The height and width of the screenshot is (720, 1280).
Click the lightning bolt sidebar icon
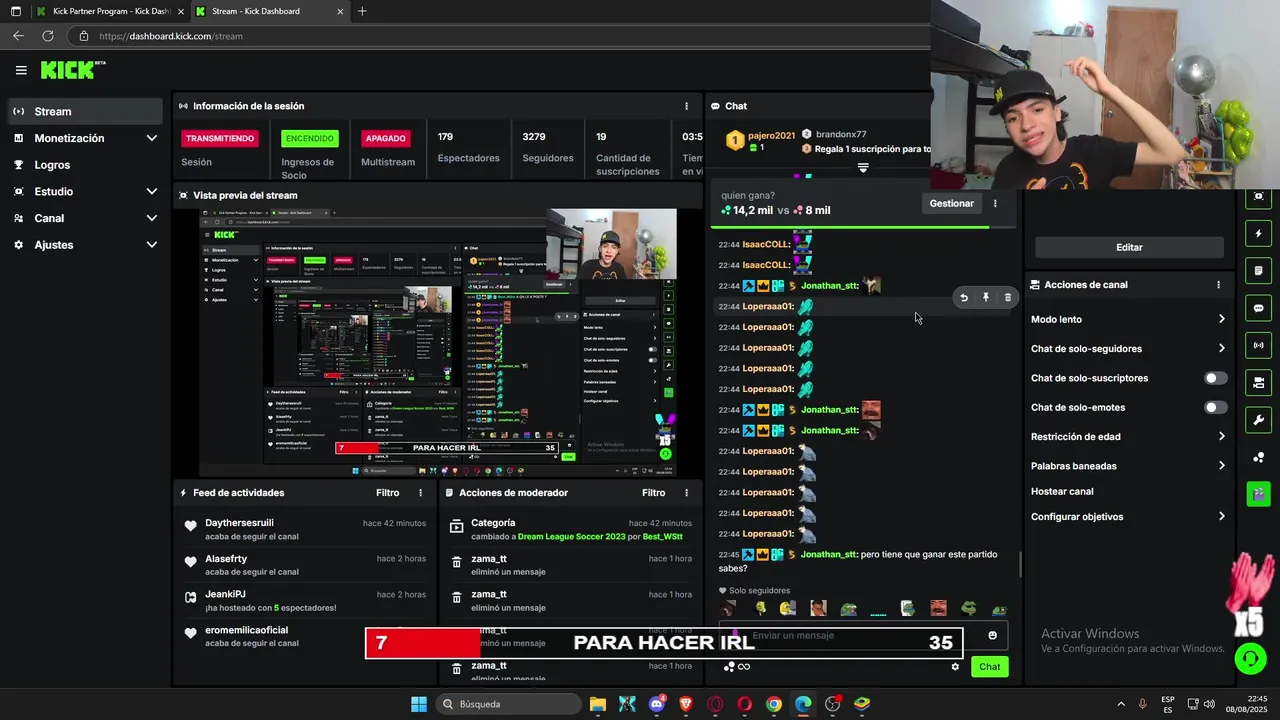pyautogui.click(x=1258, y=234)
